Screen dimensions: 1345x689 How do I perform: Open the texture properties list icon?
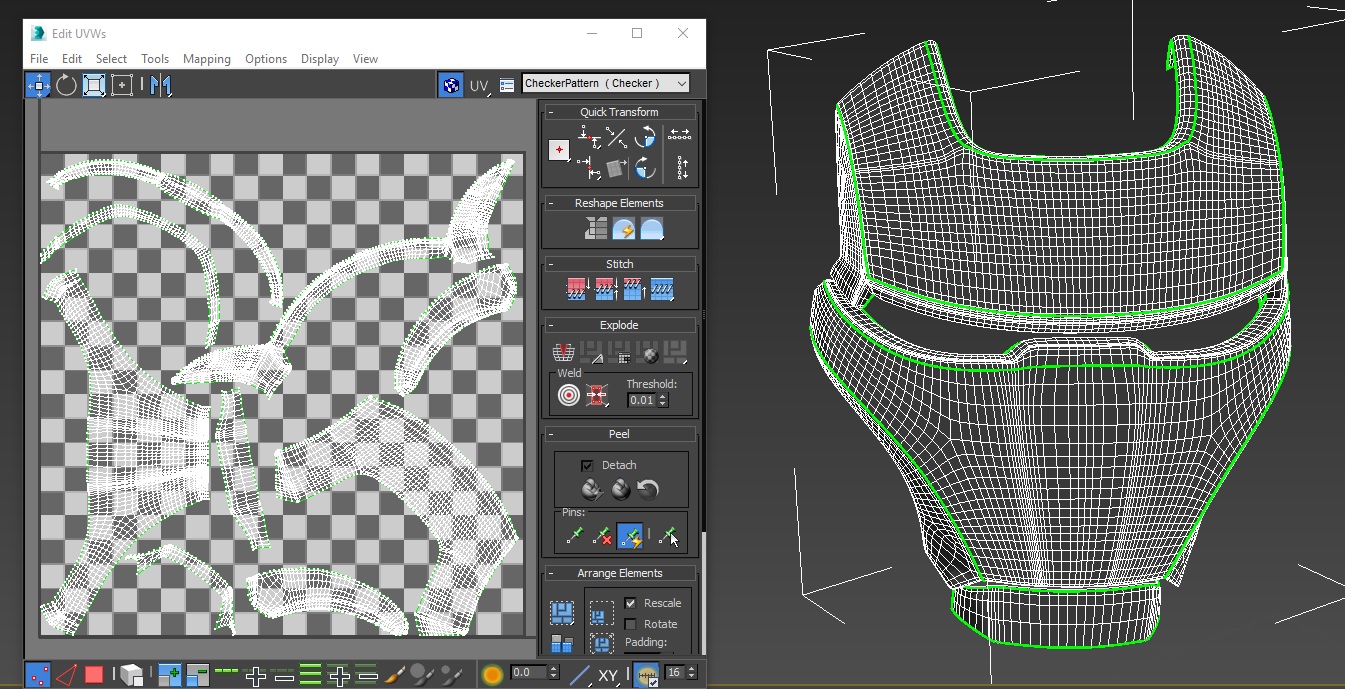click(507, 85)
